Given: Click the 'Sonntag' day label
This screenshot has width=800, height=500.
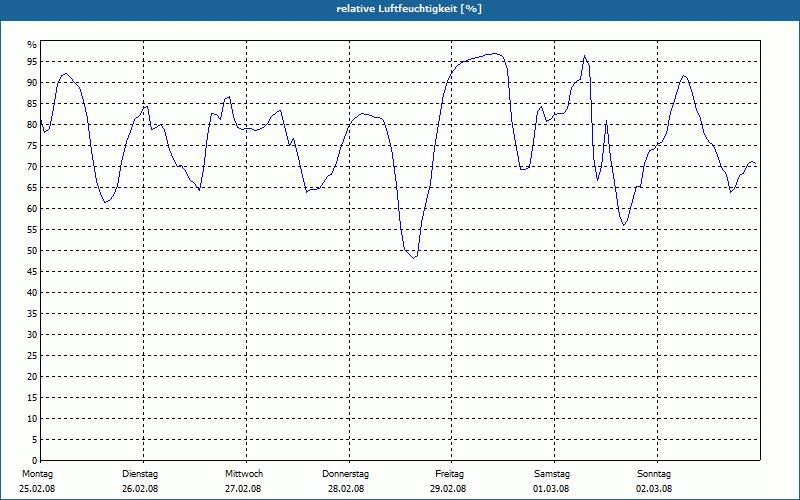Looking at the screenshot, I should [x=654, y=474].
